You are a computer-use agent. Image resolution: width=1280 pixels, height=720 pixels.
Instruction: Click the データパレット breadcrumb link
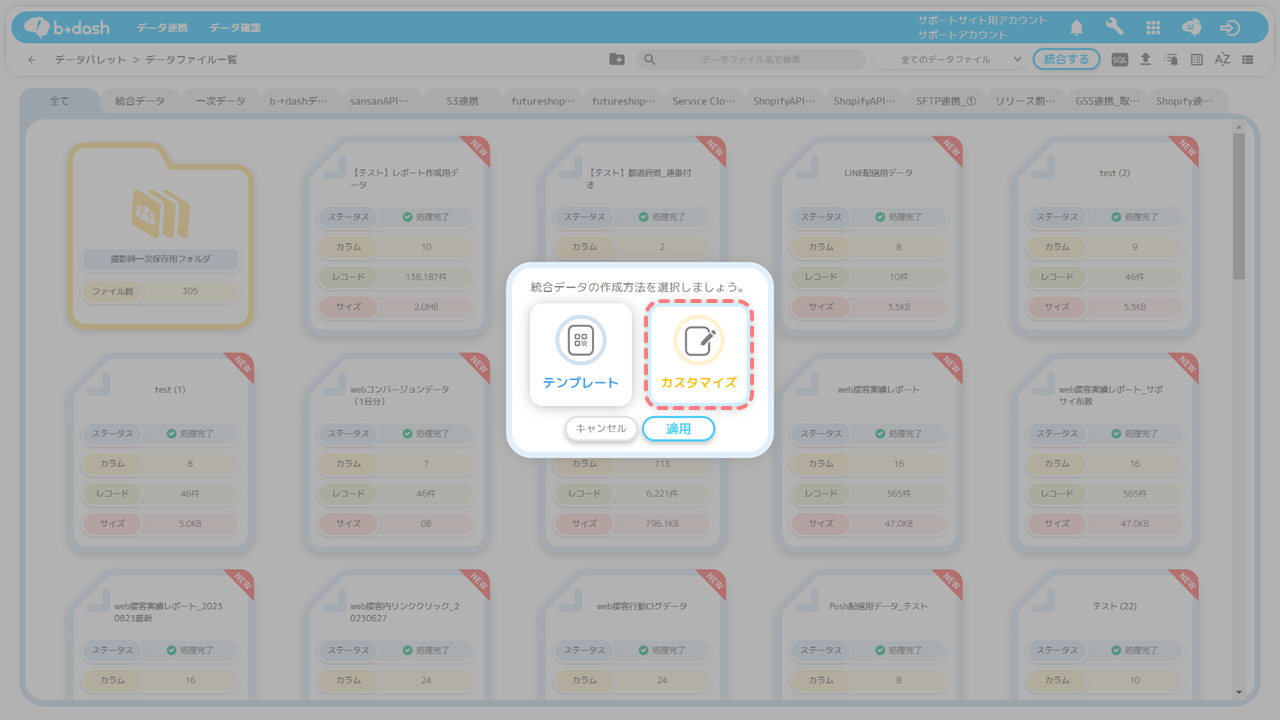coord(90,60)
